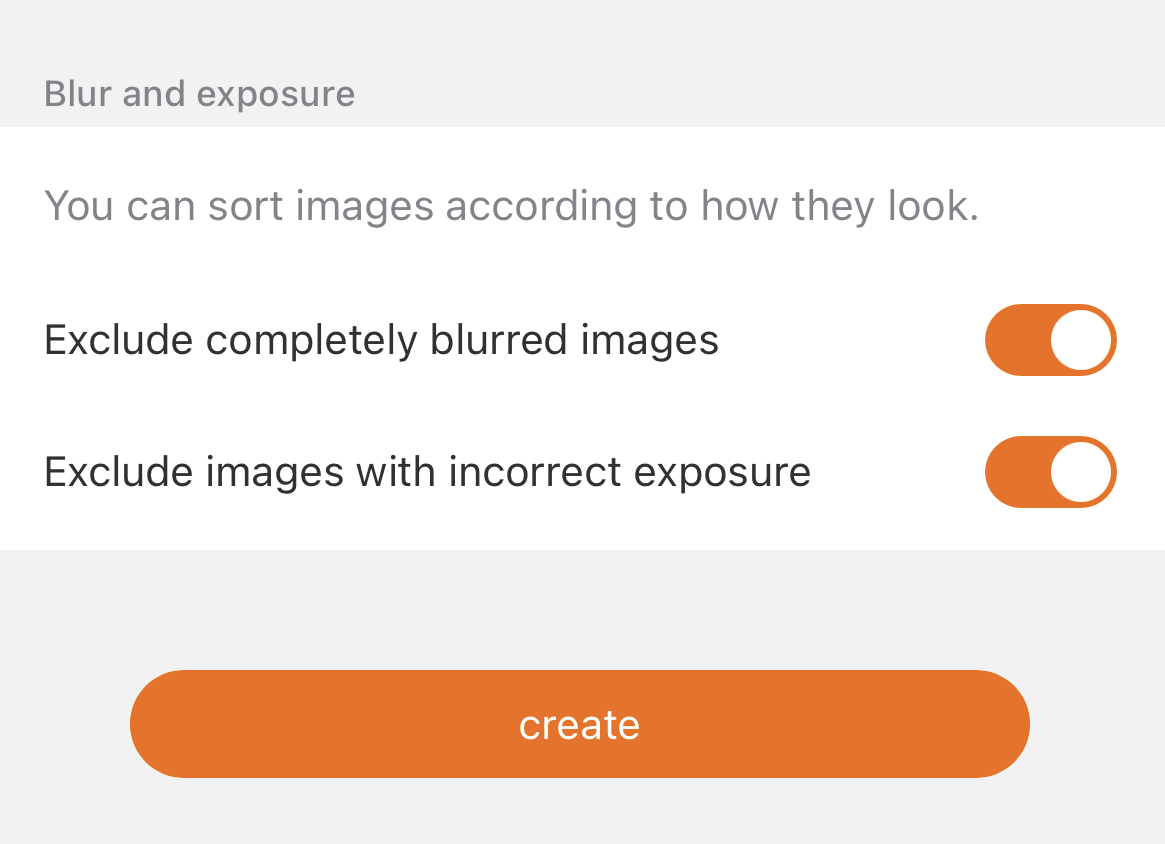Viewport: 1165px width, 844px height.
Task: Switch off the incorrect exposure exclusion
Action: click(x=1050, y=472)
